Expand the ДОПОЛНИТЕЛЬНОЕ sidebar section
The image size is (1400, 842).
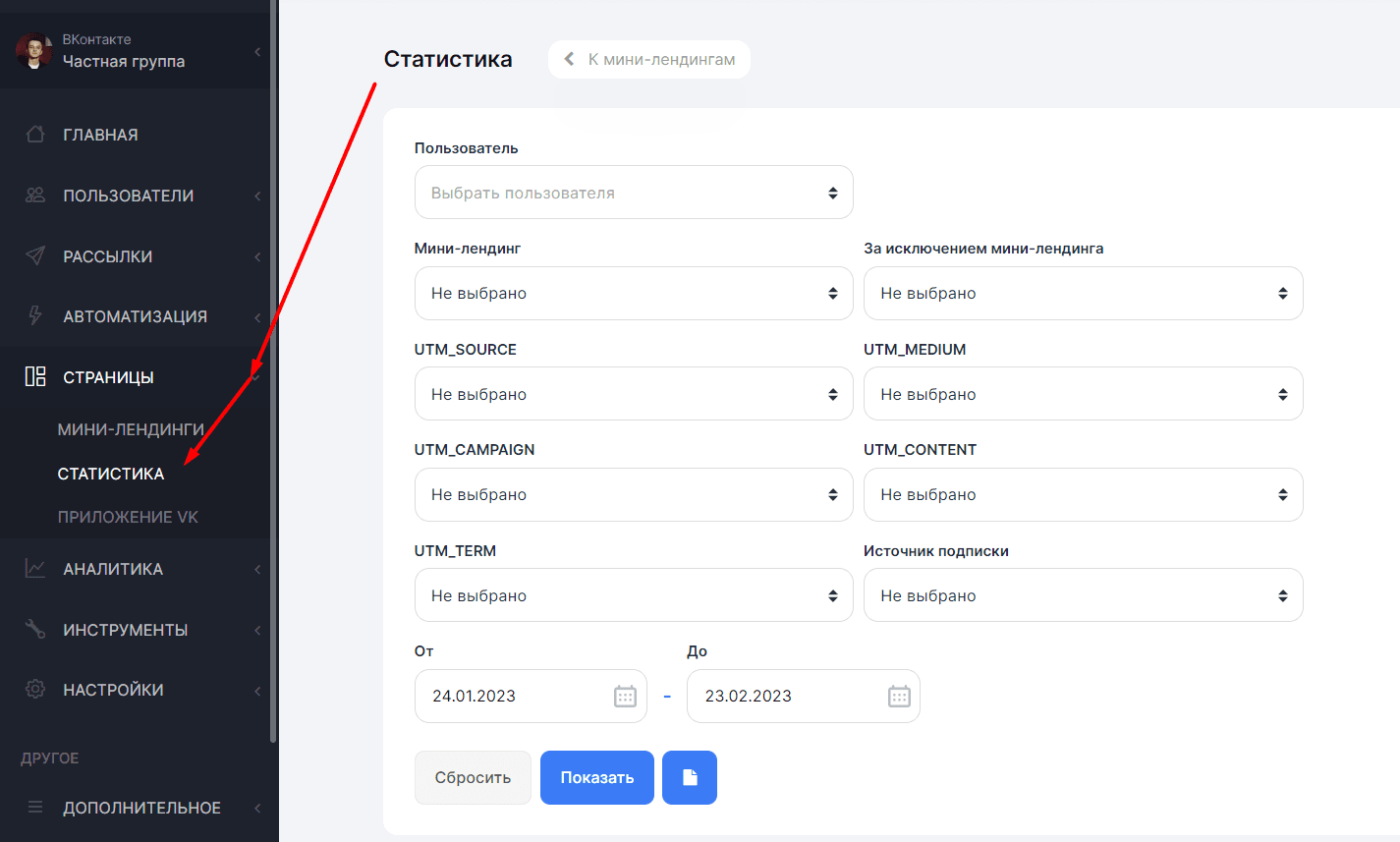(141, 808)
